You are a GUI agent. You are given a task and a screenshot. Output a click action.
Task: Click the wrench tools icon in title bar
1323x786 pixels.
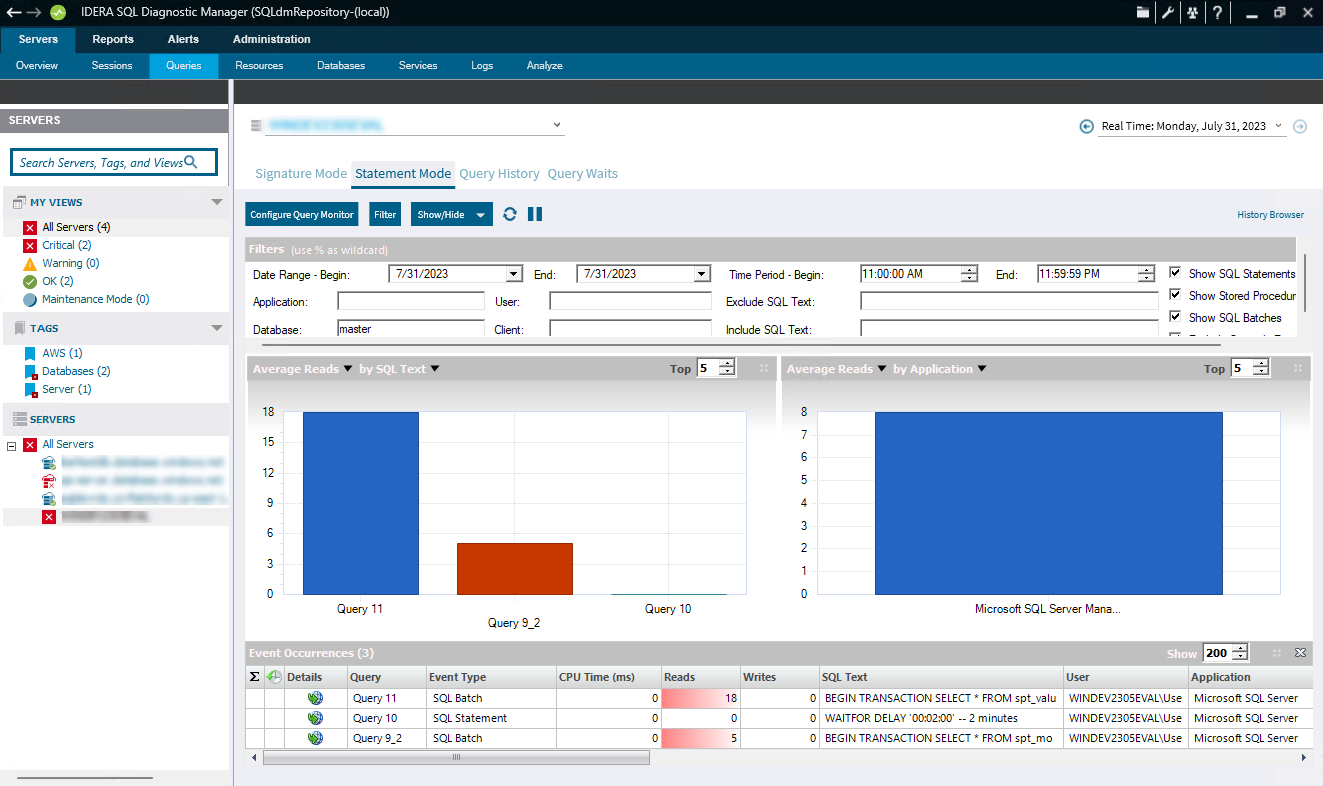1167,13
